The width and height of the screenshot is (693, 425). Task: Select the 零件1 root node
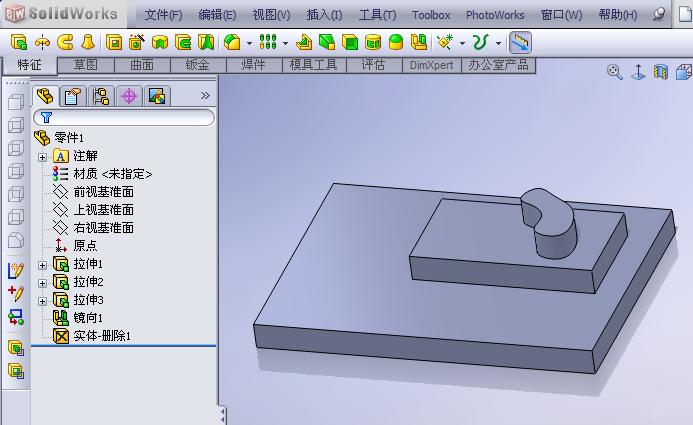60,138
